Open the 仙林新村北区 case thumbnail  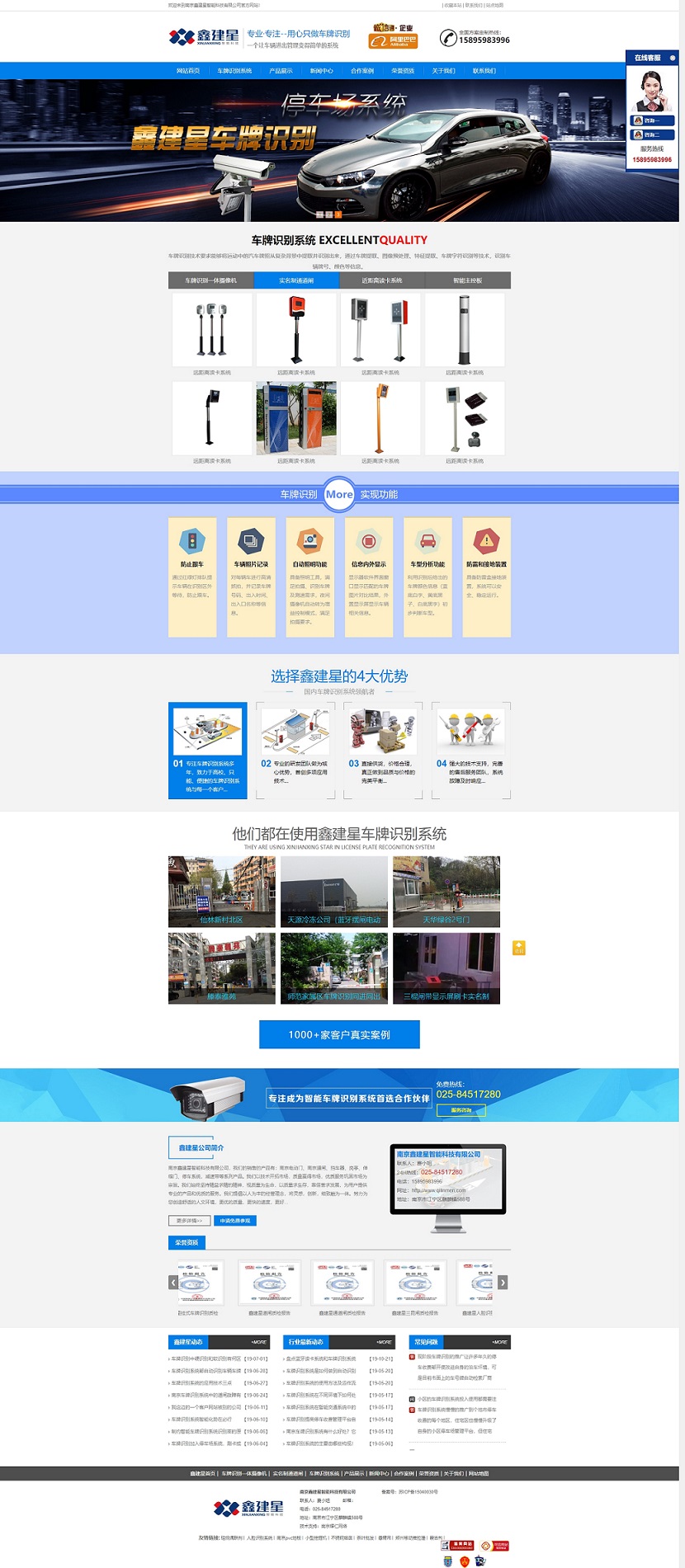point(221,892)
